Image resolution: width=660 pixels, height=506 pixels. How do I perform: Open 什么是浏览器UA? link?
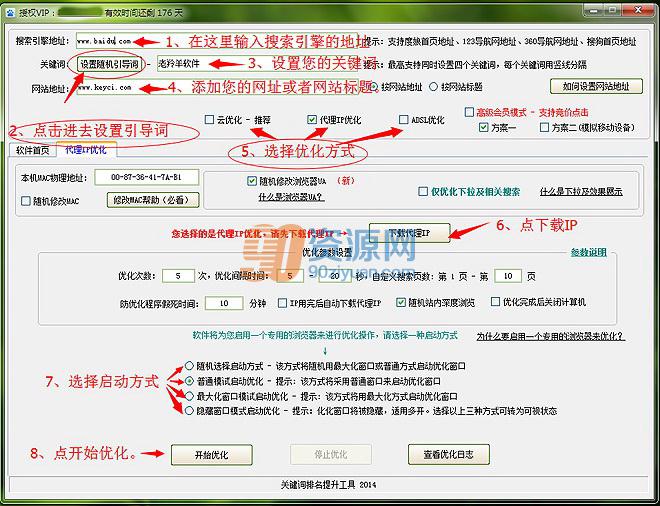coord(291,197)
